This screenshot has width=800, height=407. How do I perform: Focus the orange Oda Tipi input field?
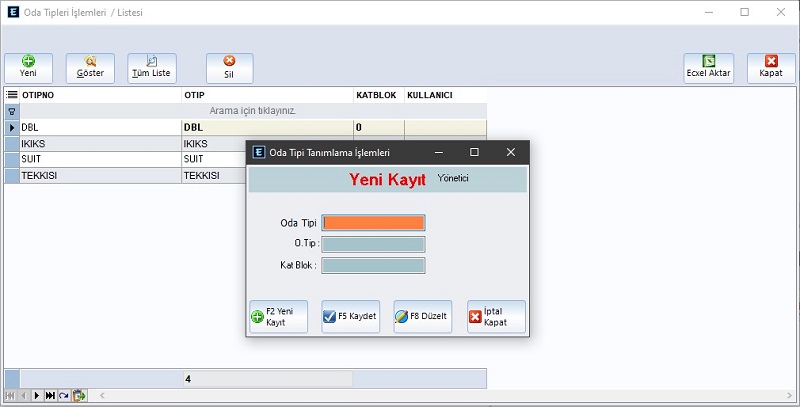coord(373,223)
